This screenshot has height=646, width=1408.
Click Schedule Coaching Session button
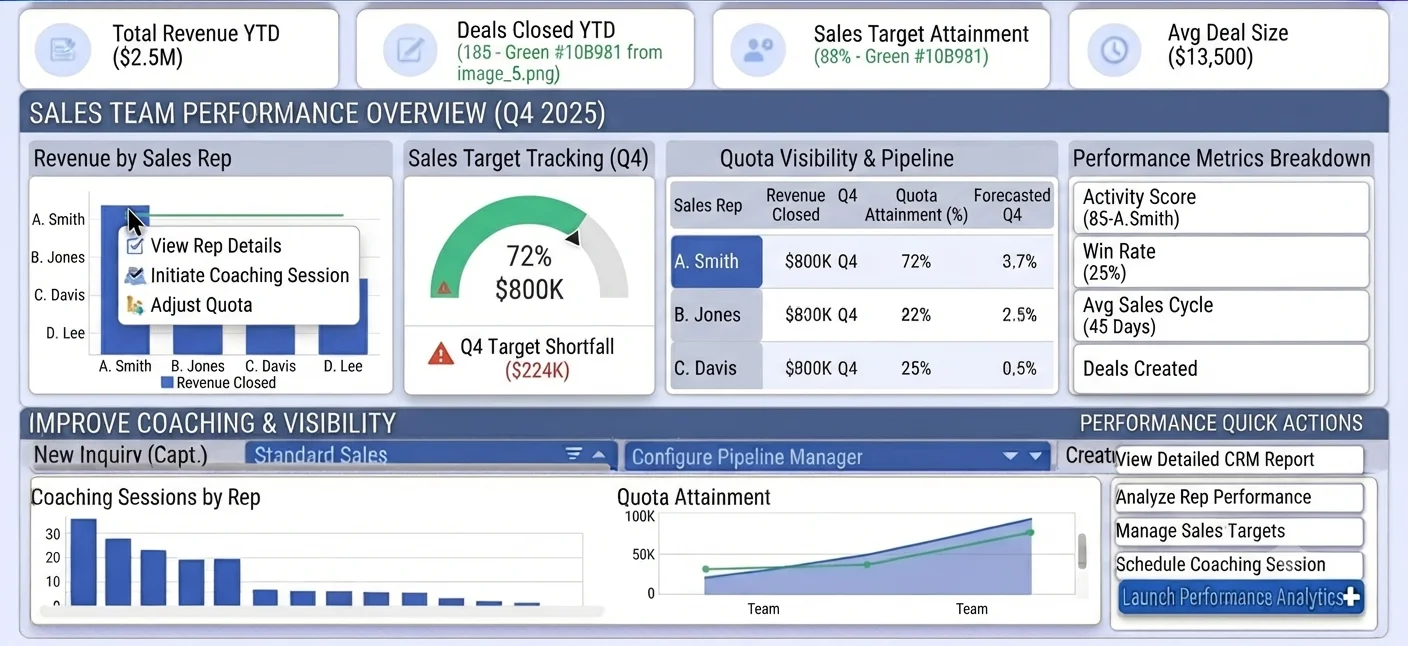tap(1239, 564)
